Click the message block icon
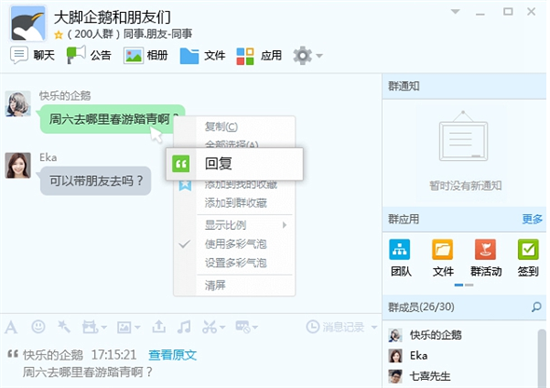 click(243, 327)
